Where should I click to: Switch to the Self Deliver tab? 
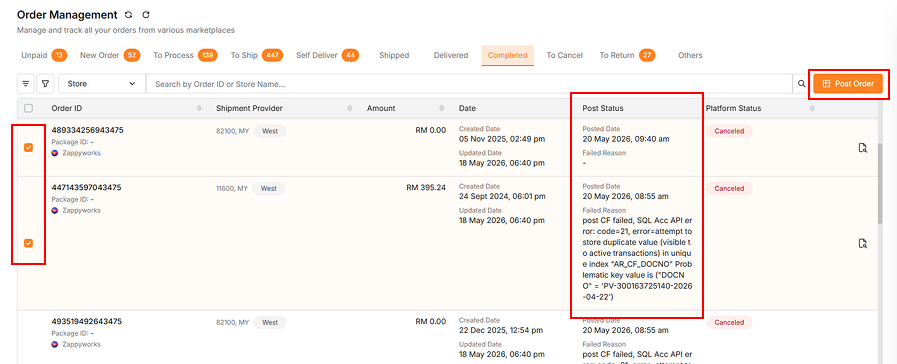pos(327,55)
